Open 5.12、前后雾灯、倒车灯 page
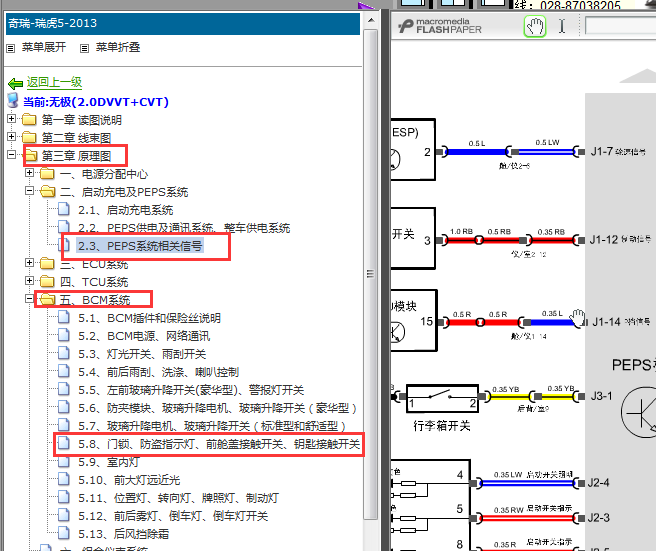This screenshot has height=551, width=656. tap(173, 516)
